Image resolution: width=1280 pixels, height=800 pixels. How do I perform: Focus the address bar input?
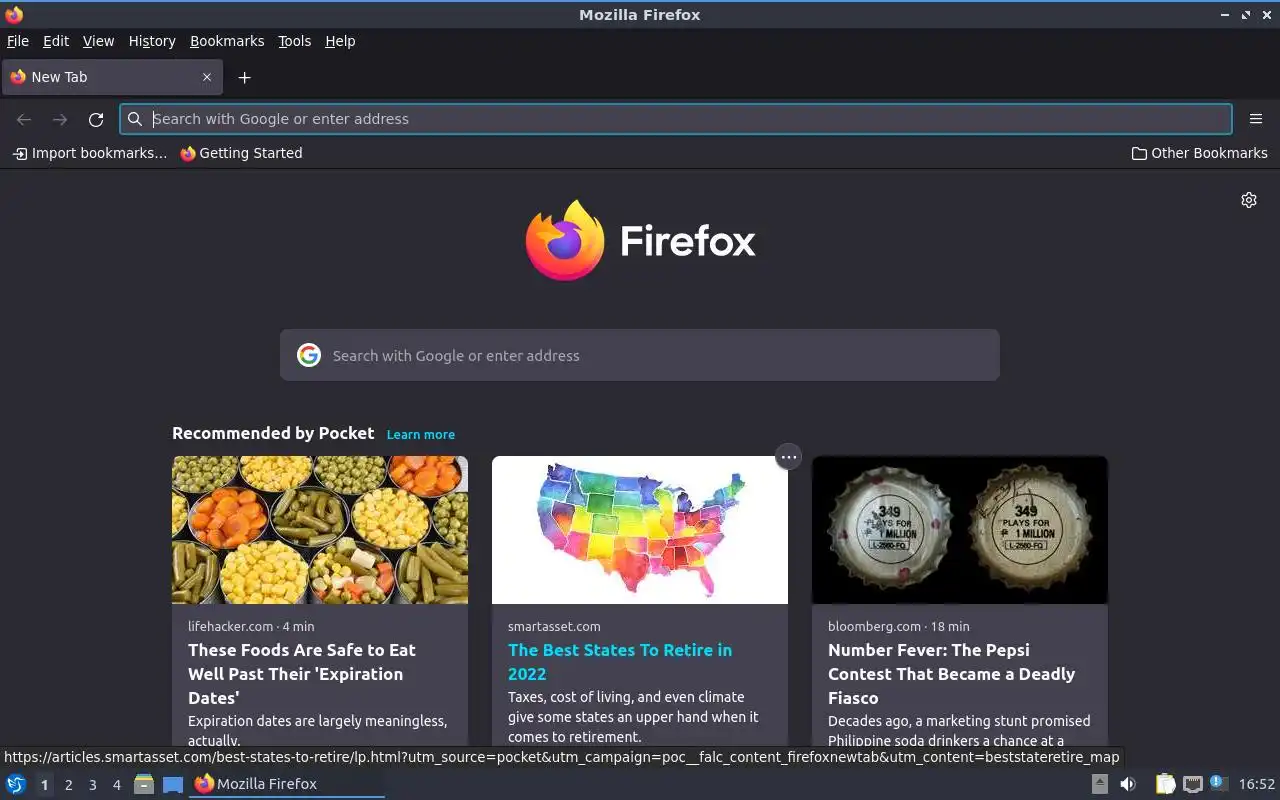pos(676,119)
